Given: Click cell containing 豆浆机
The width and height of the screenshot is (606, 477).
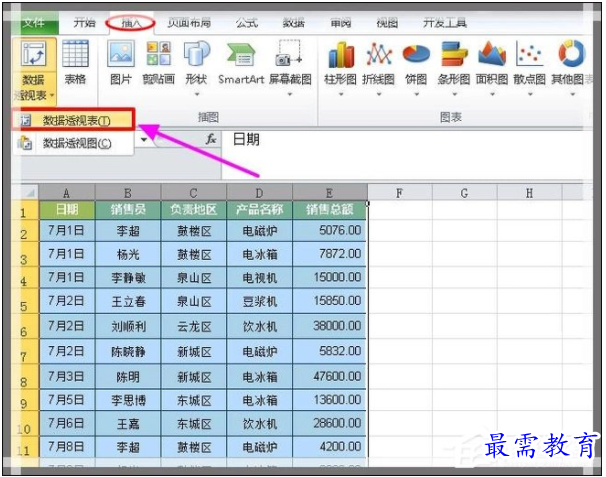Looking at the screenshot, I should pyautogui.click(x=259, y=301).
